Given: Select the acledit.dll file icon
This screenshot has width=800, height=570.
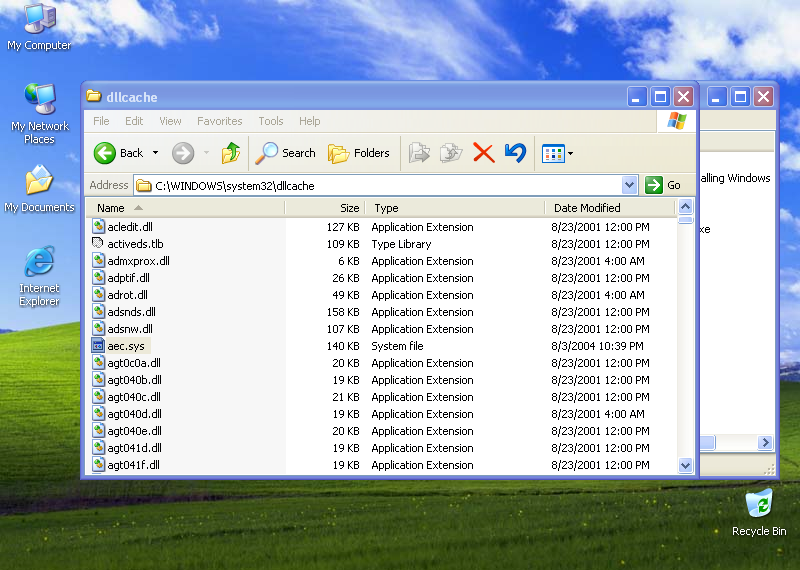Looking at the screenshot, I should tap(98, 226).
